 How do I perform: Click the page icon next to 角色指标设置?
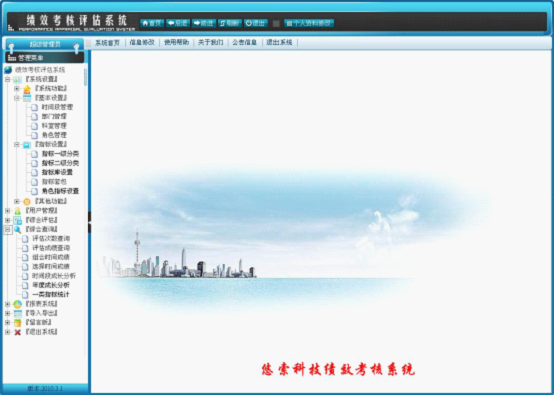(x=34, y=191)
